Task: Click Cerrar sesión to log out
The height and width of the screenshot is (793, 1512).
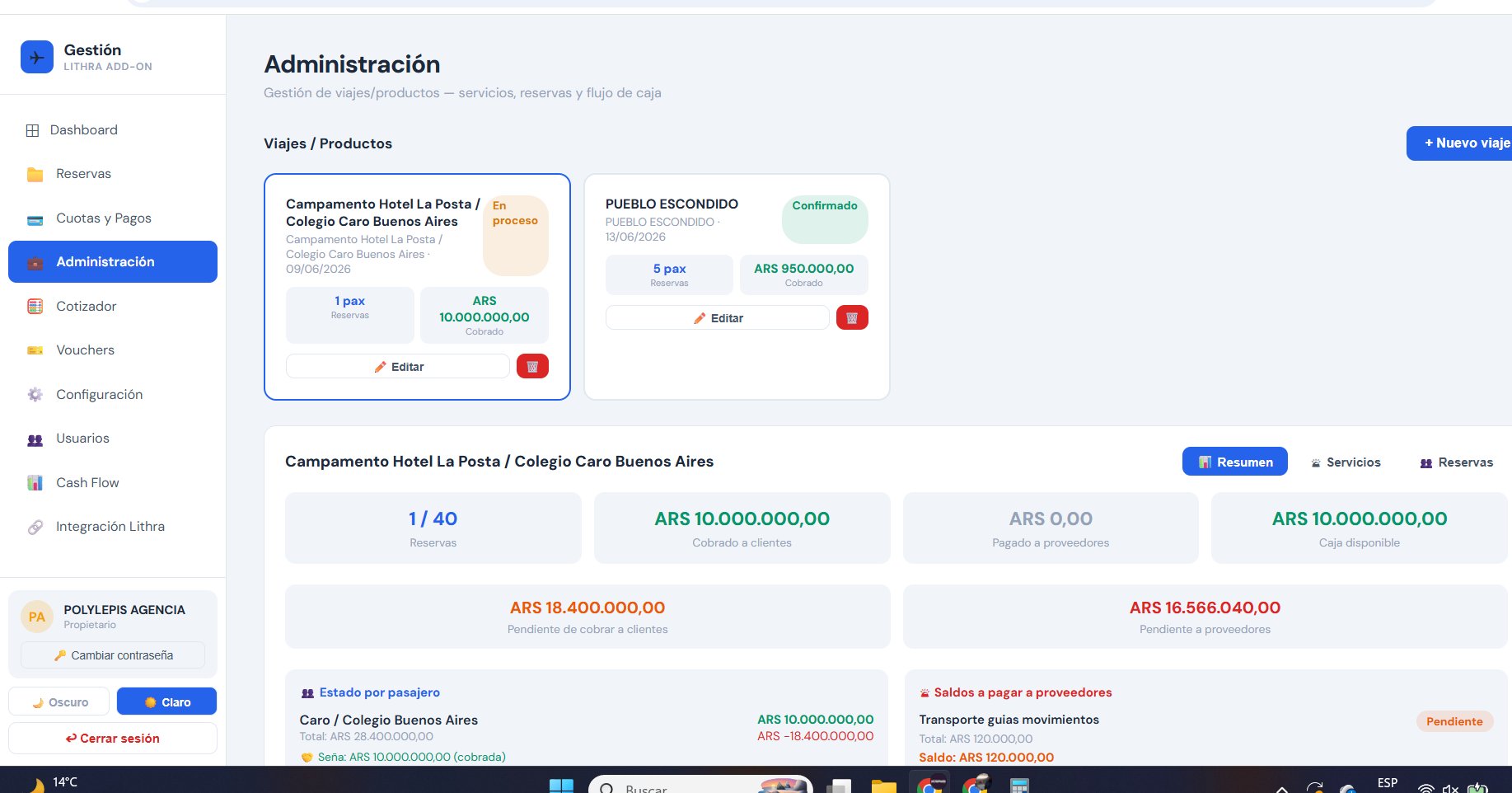Action: pyautogui.click(x=113, y=739)
